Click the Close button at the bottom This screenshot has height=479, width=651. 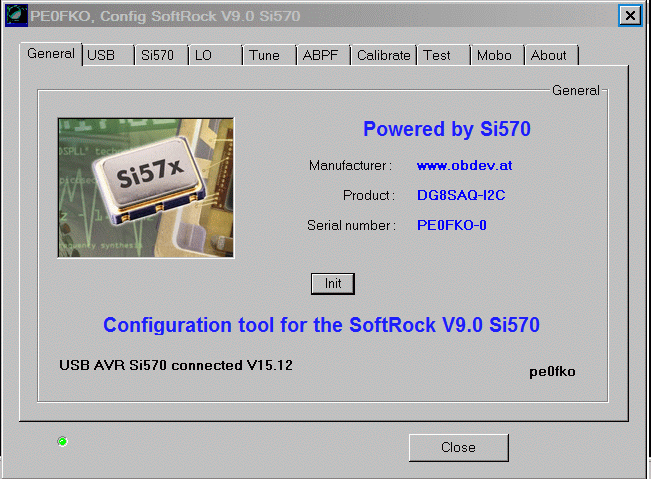click(x=458, y=447)
